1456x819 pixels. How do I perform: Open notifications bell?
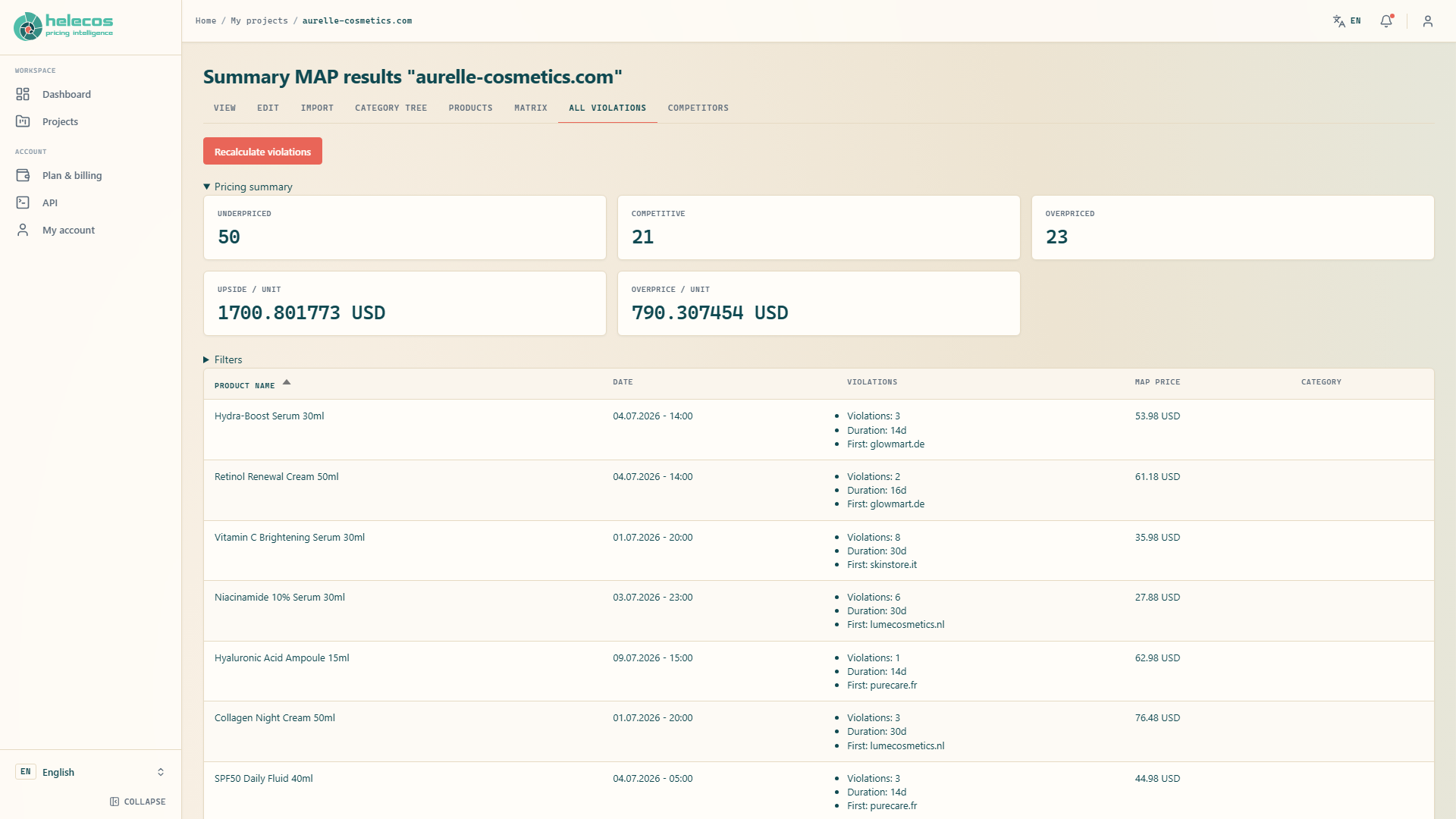[1386, 21]
